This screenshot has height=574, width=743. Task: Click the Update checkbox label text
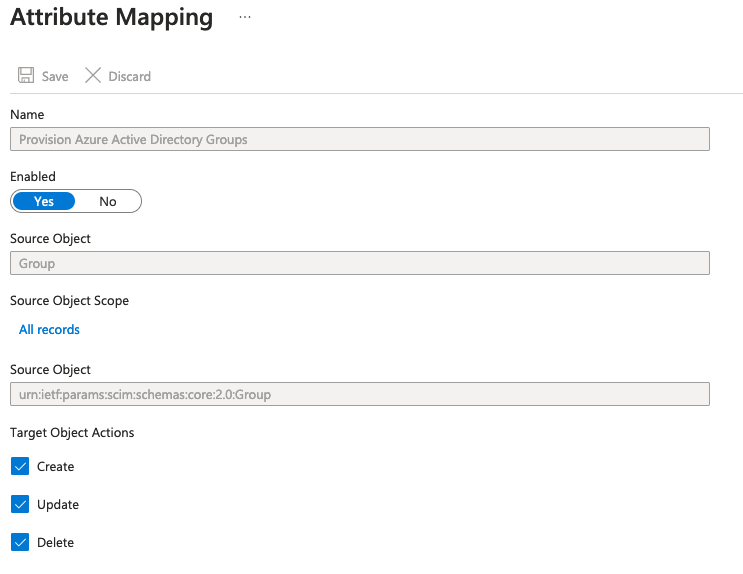[x=58, y=505]
